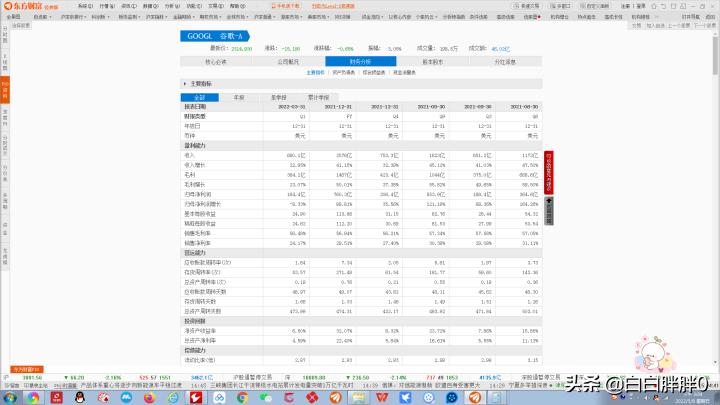The image size is (720, 405).
Task: Select the 年报 report period tab
Action: tap(239, 97)
